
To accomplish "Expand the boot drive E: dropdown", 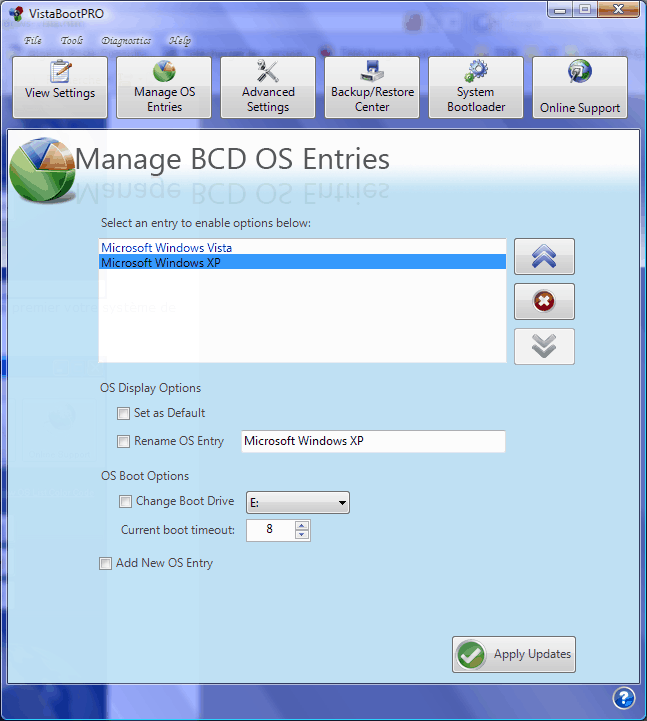I will [x=298, y=503].
